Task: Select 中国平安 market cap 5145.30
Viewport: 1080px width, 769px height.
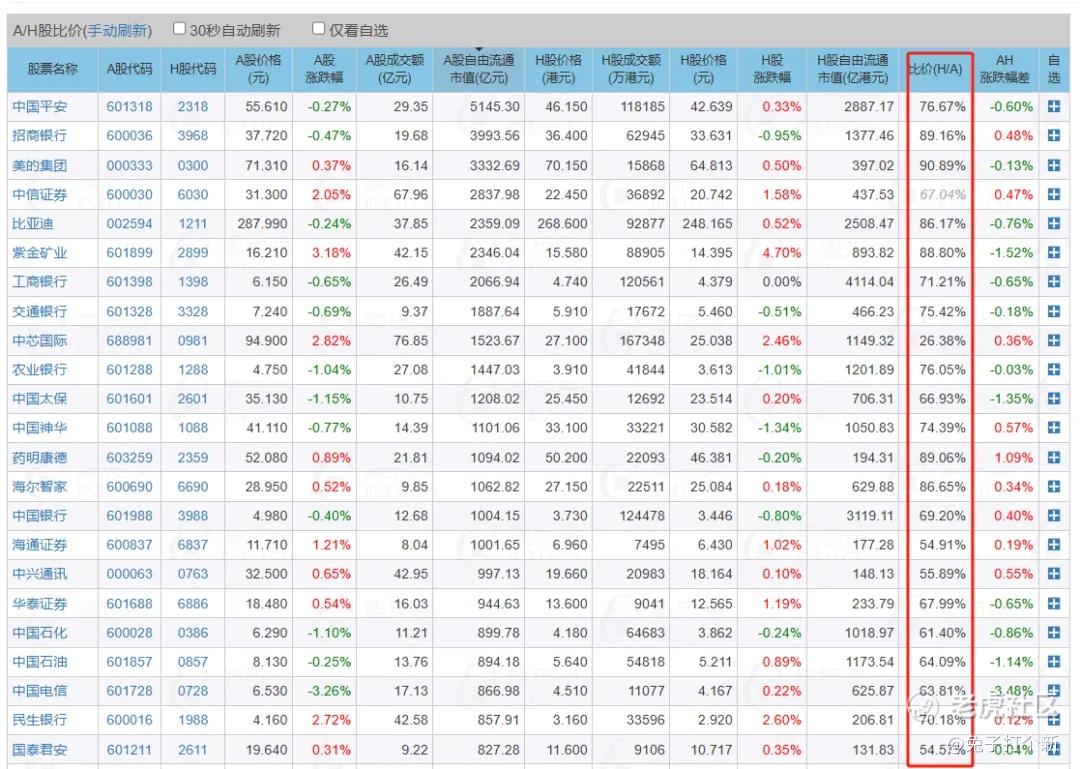Action: 495,107
